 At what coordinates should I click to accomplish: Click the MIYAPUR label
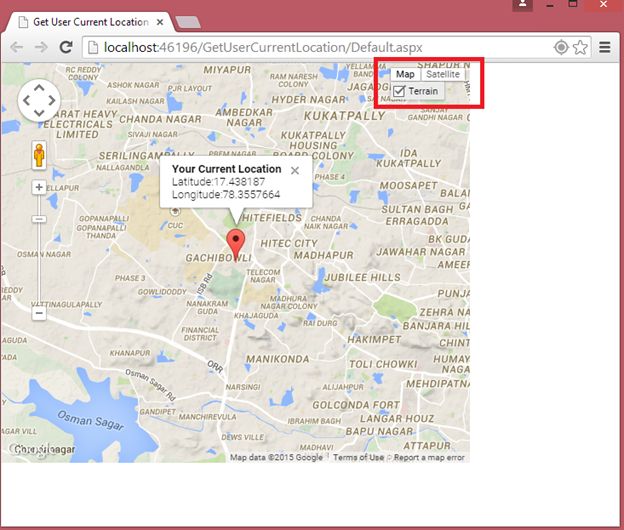tap(227, 70)
